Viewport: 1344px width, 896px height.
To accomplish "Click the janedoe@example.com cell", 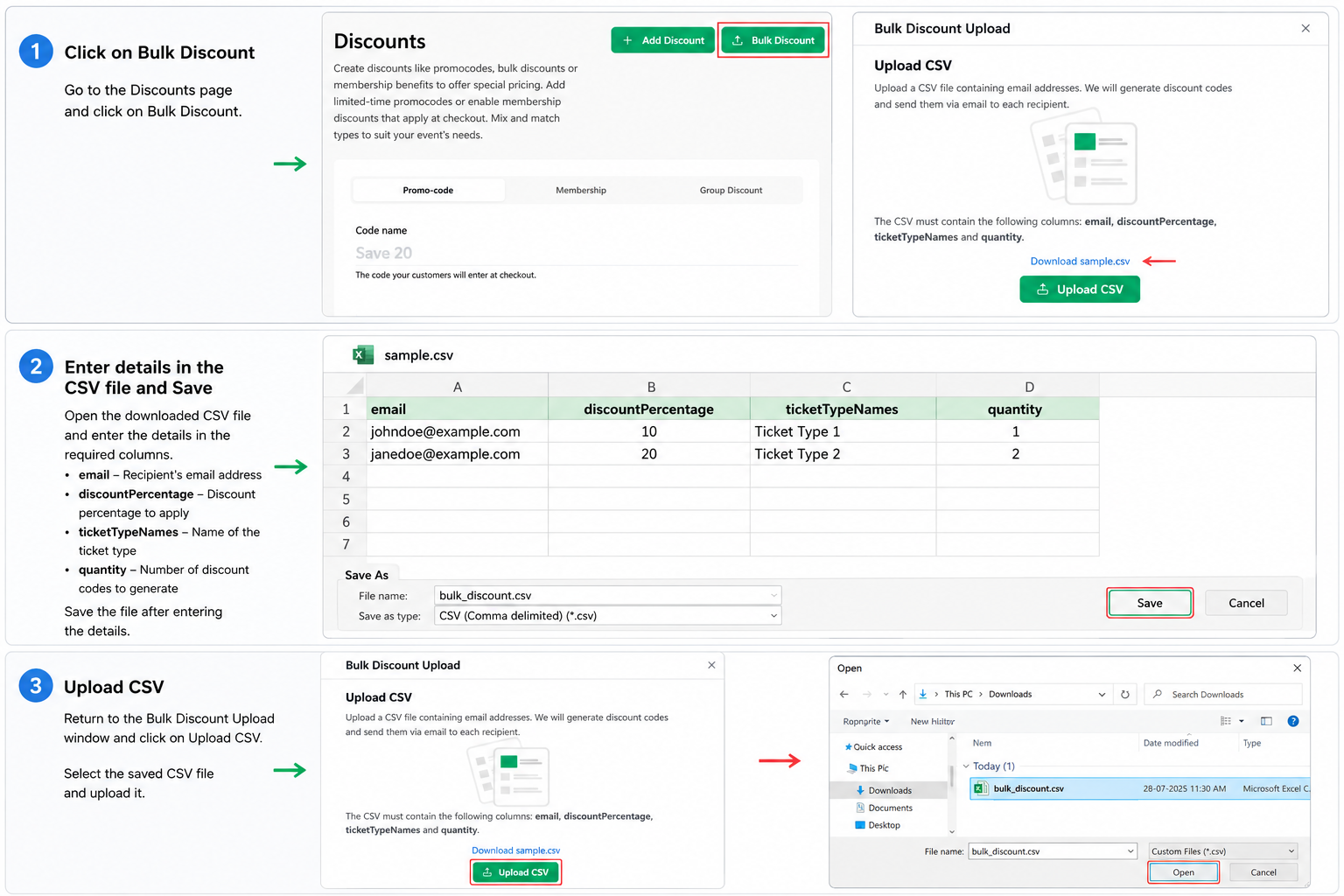I will 457,454.
